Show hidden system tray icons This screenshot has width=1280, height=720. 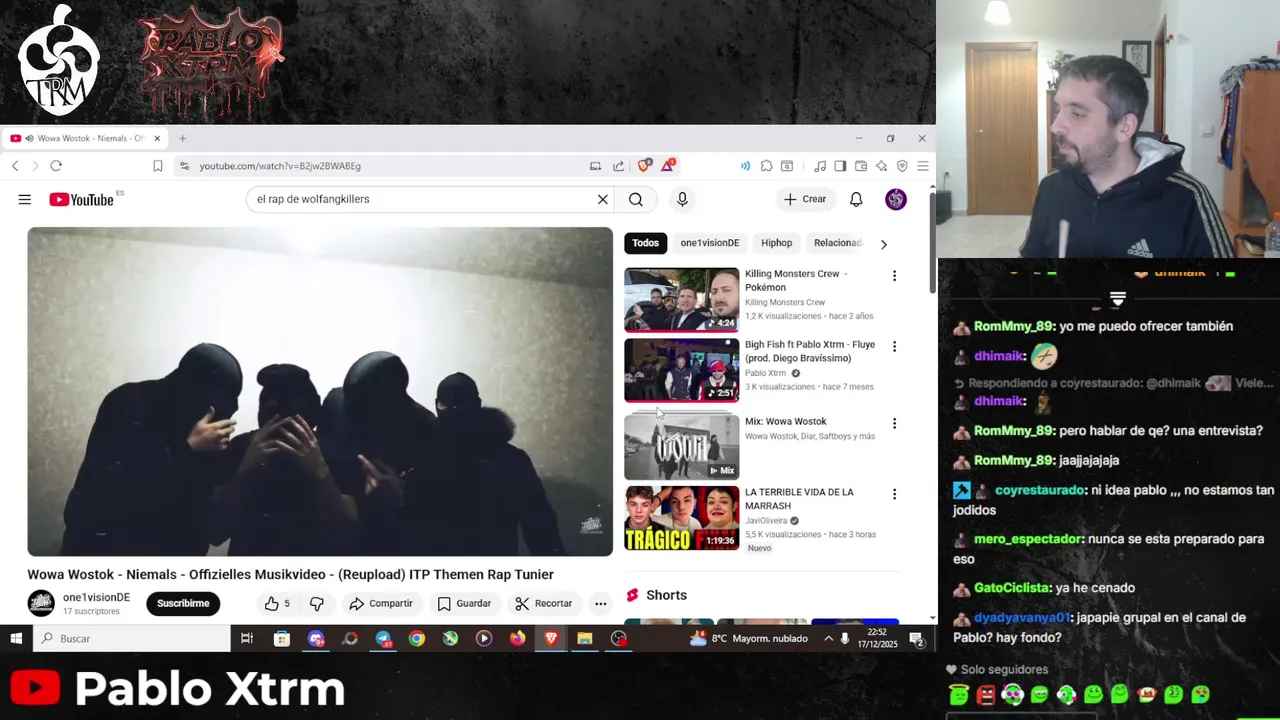click(828, 638)
